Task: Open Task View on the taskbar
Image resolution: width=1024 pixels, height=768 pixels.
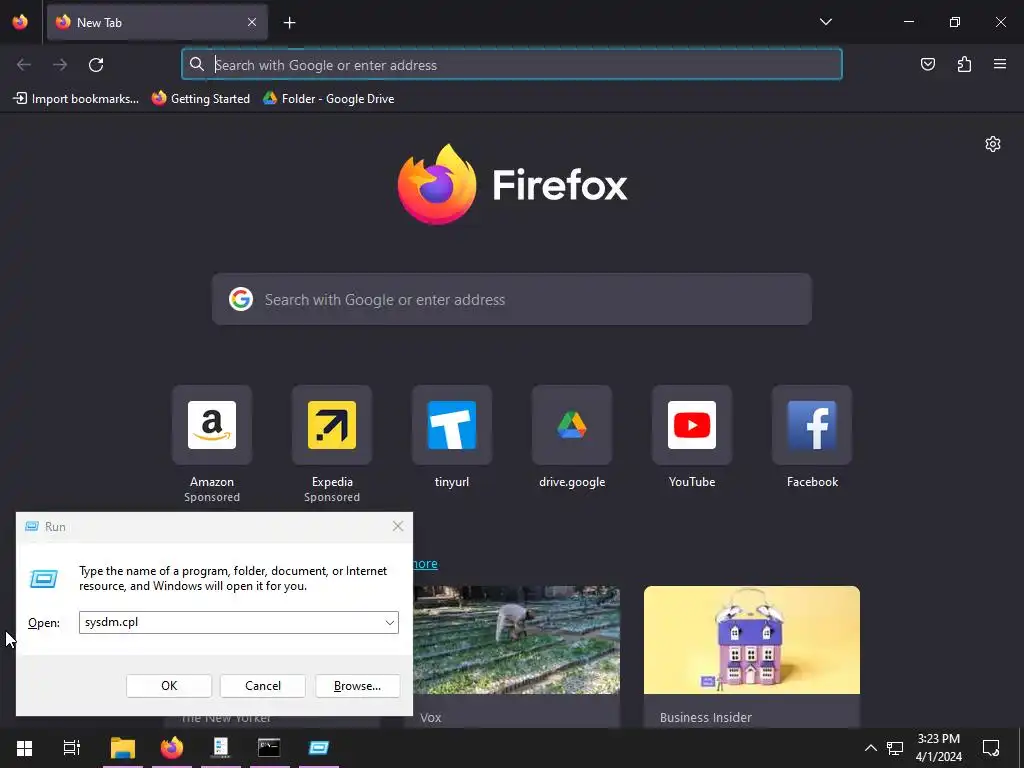Action: pos(71,748)
